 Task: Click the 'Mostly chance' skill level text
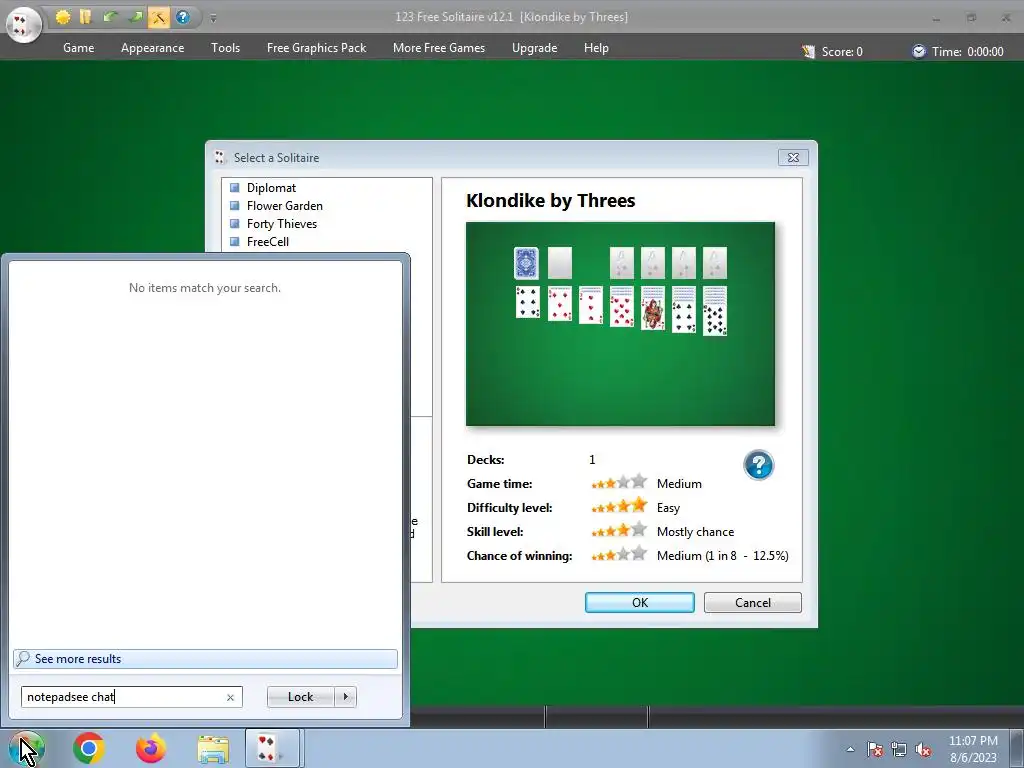tap(696, 532)
